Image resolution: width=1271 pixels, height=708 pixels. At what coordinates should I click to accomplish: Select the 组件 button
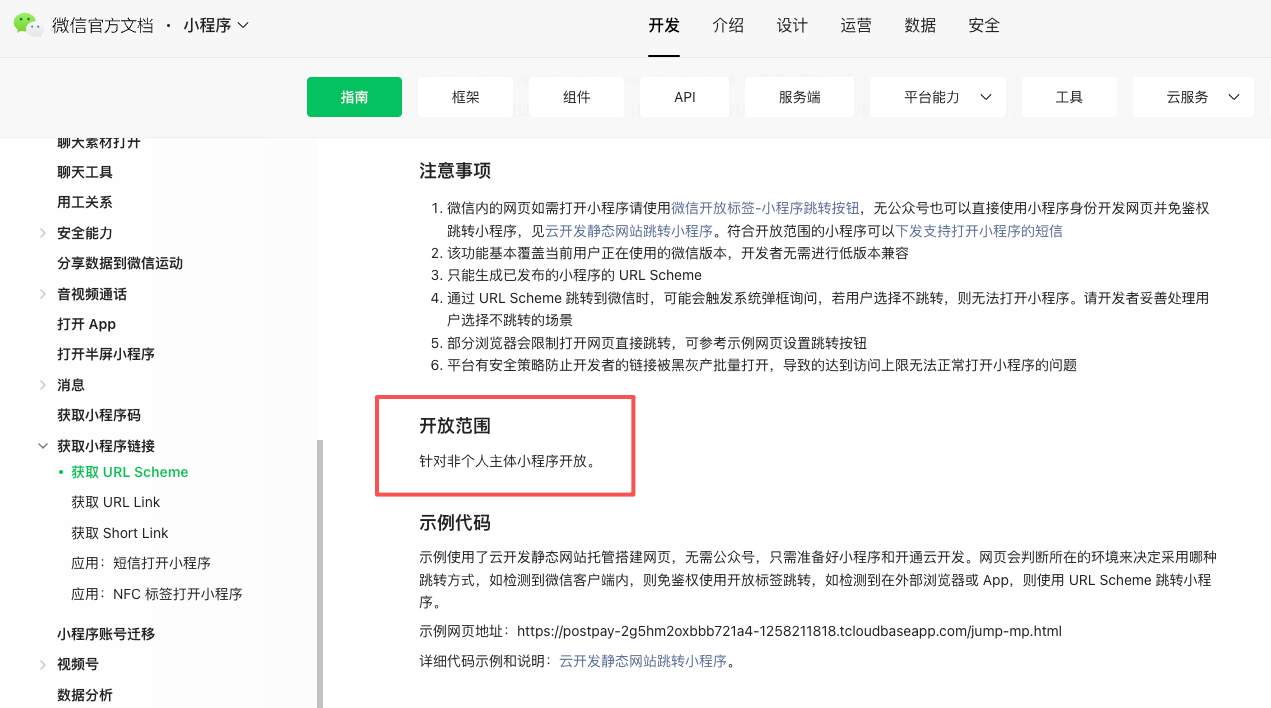(576, 97)
